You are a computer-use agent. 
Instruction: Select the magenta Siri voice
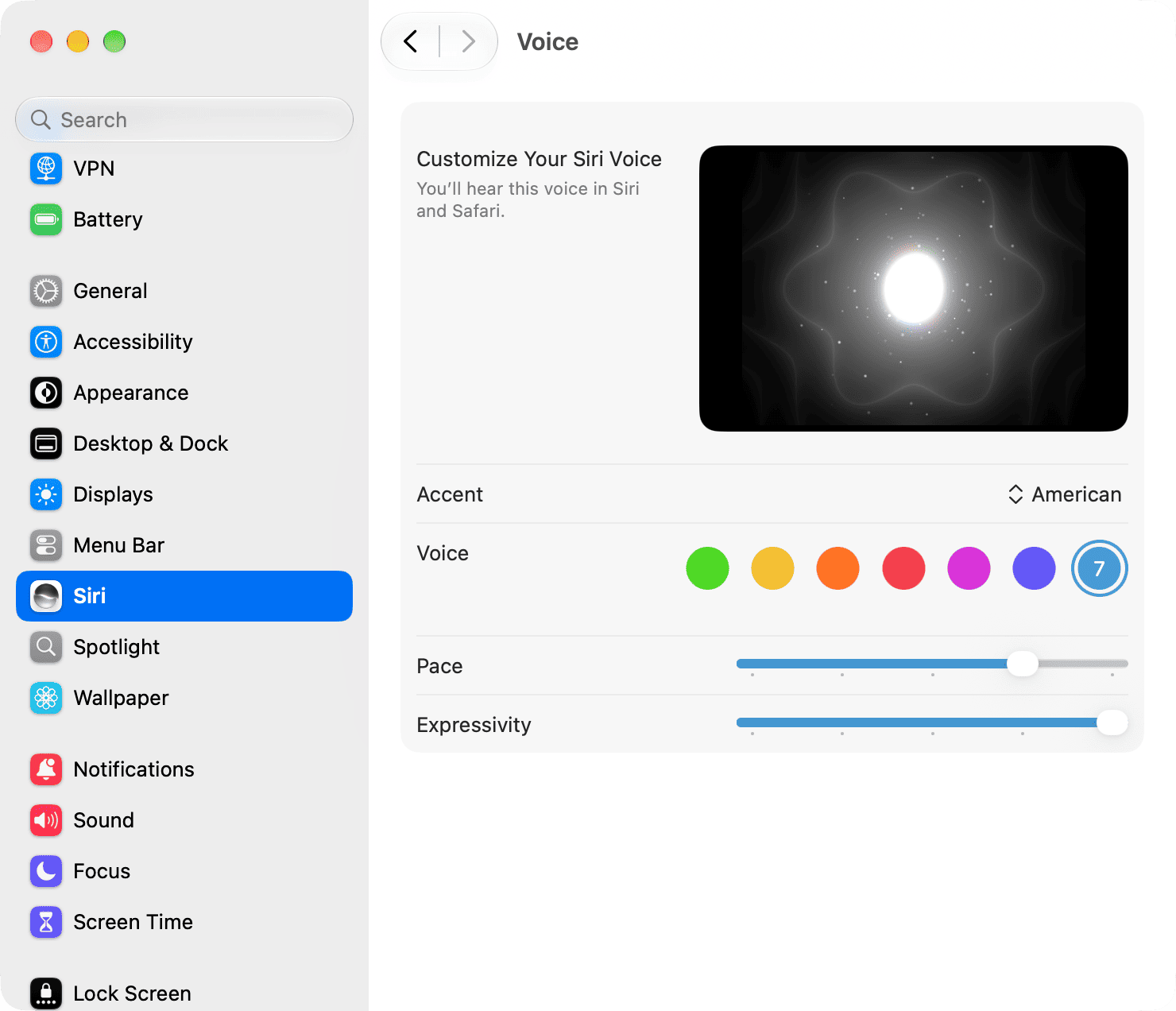tap(969, 568)
